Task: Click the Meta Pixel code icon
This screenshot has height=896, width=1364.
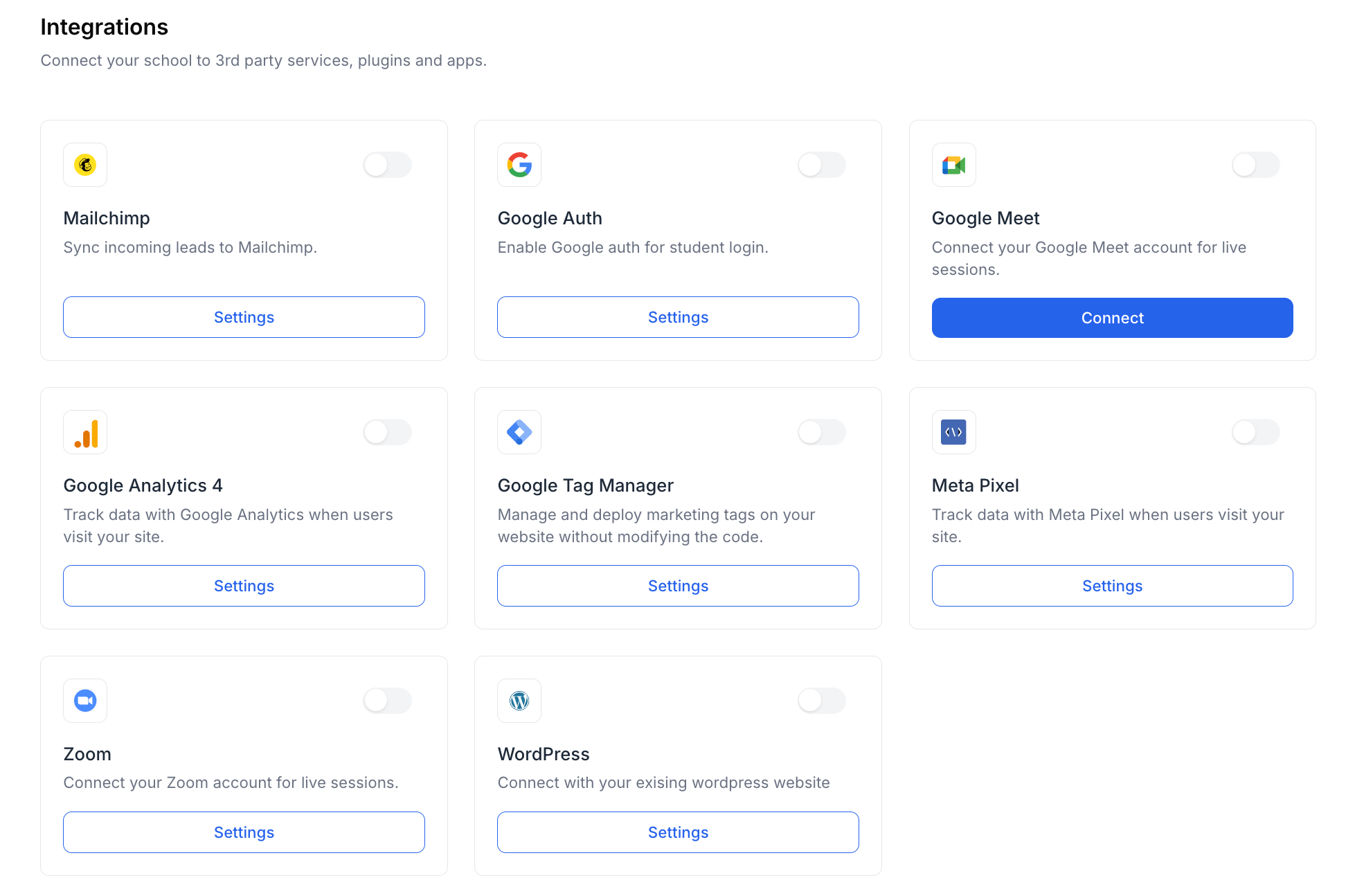Action: click(x=953, y=433)
